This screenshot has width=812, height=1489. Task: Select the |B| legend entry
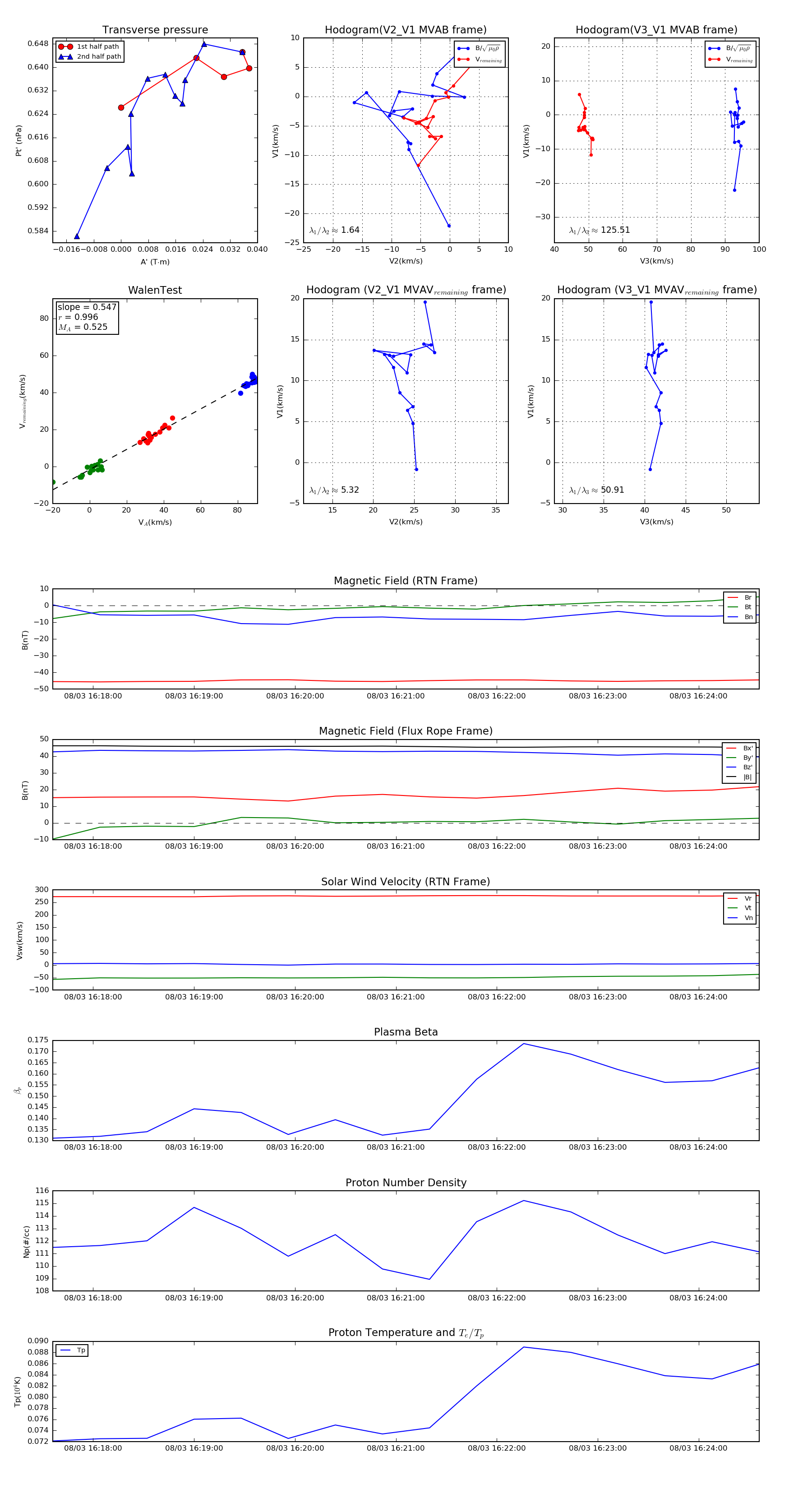point(739,777)
